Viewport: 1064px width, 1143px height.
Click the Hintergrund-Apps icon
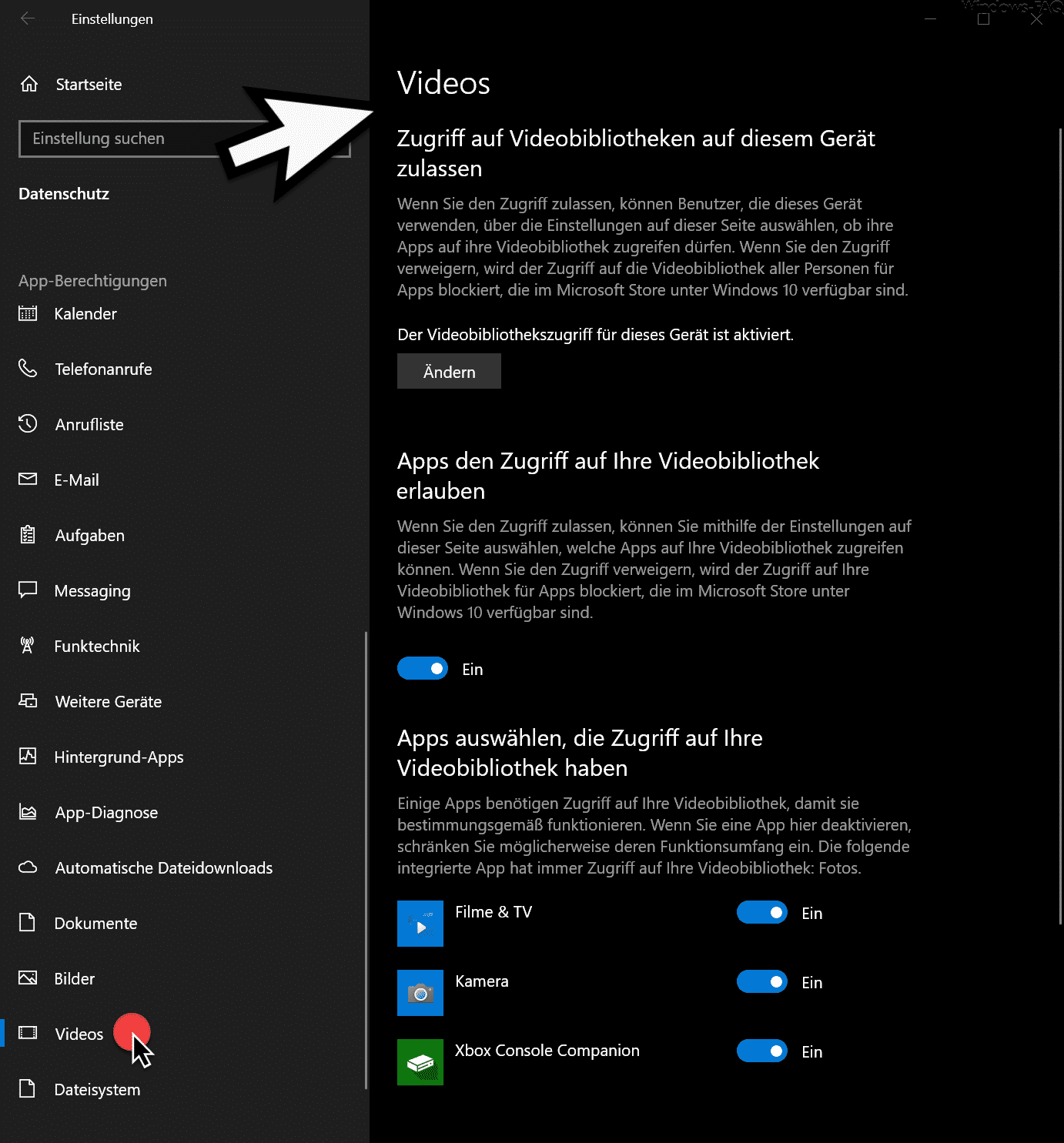[x=28, y=756]
